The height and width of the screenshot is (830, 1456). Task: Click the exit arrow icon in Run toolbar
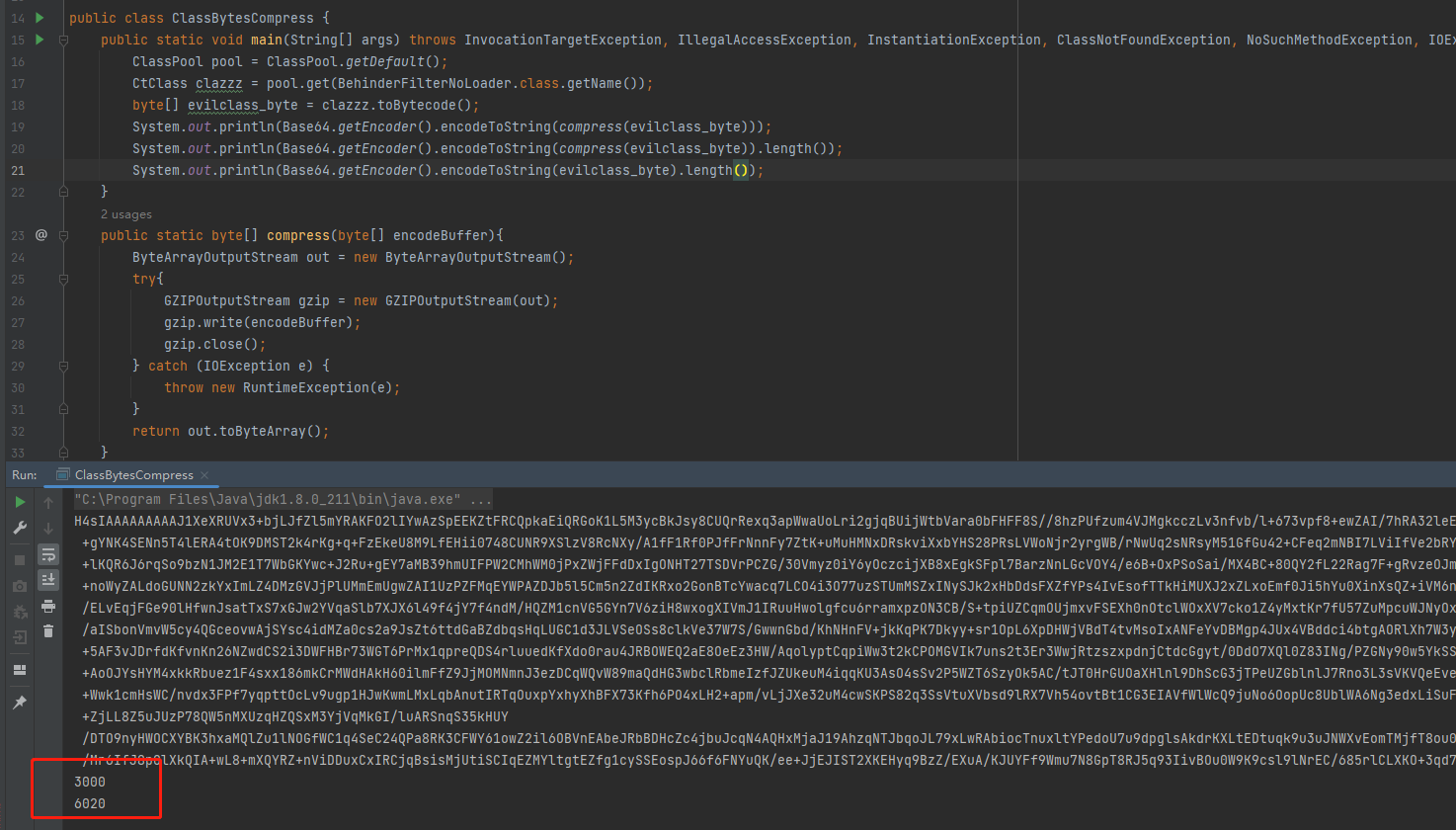pyautogui.click(x=20, y=638)
